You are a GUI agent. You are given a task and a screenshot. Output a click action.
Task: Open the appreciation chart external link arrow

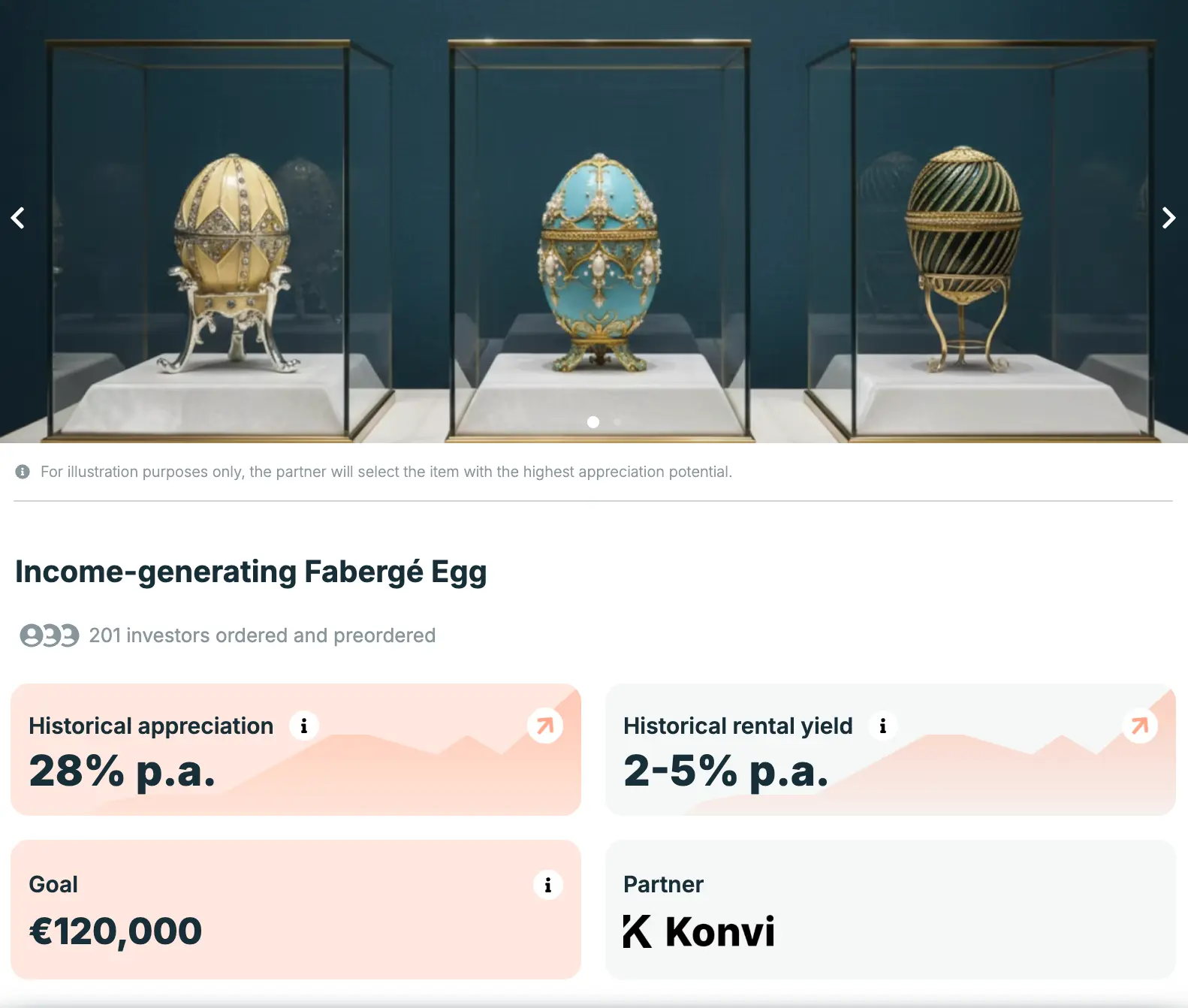tap(544, 725)
